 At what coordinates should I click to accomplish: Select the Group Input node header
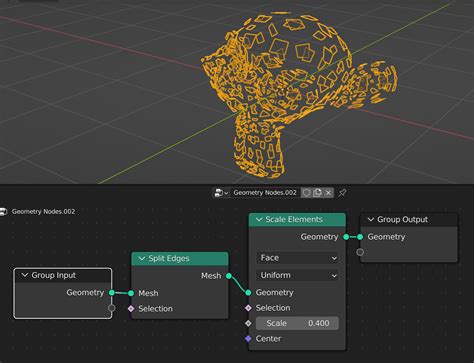click(63, 275)
